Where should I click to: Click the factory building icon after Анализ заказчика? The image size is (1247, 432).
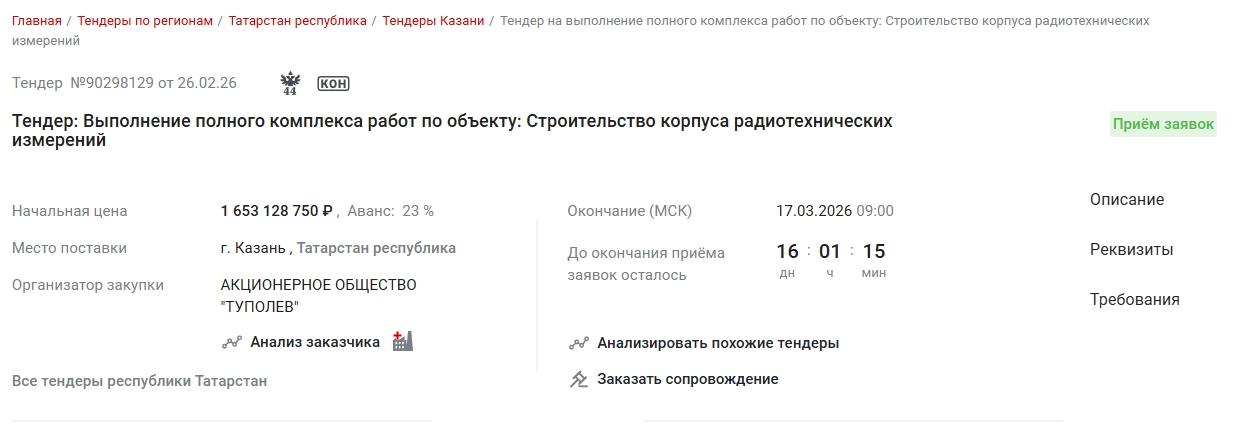[x=402, y=341]
